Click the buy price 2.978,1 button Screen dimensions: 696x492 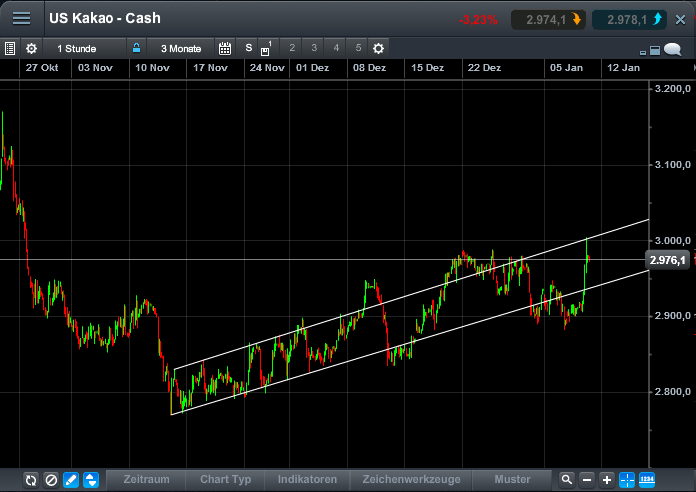[629, 19]
